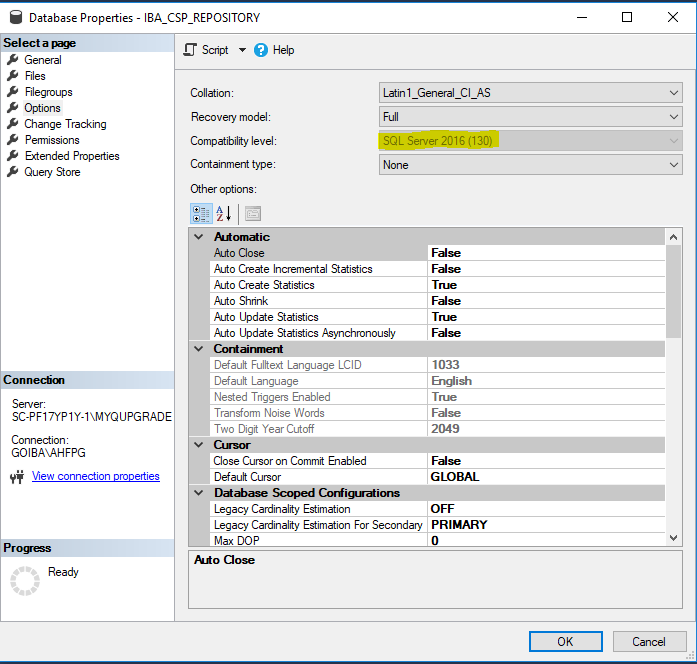Click the wrench icon beside Files
697x664 pixels.
point(13,76)
